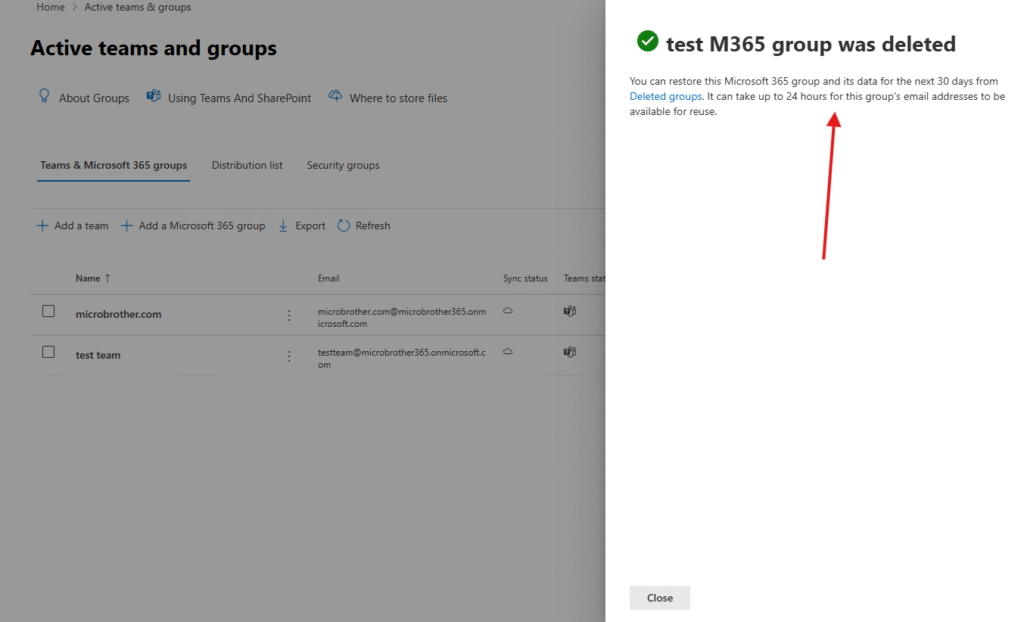
Task: Open the Teams & Microsoft 365 groups tab
Action: click(x=113, y=165)
